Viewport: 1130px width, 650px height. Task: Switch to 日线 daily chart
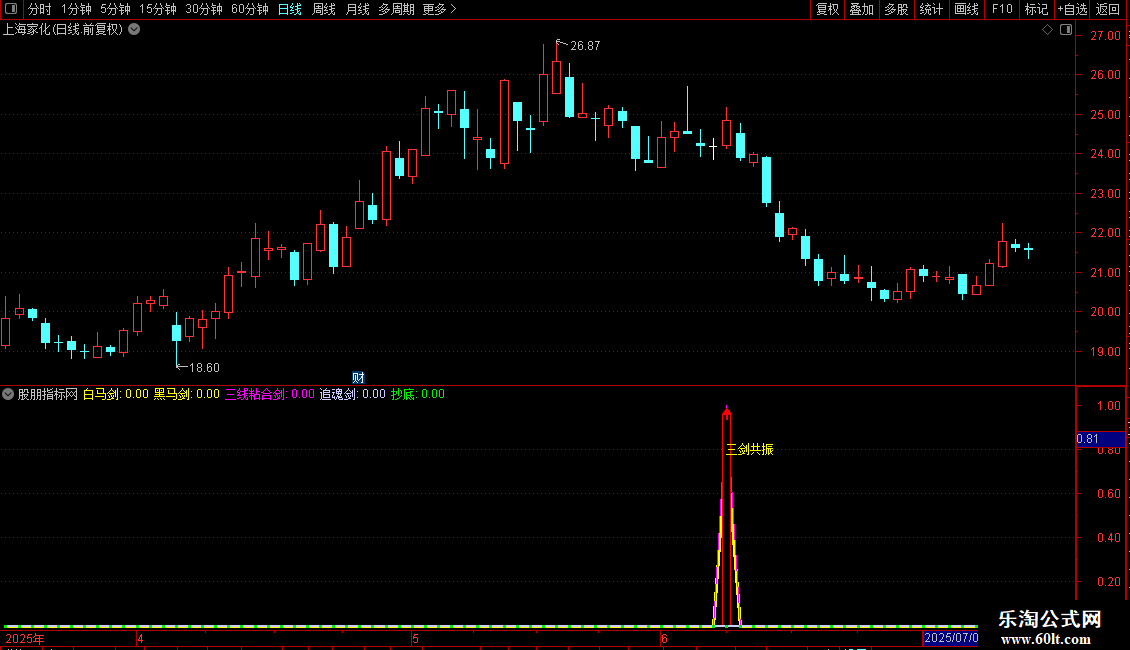click(290, 9)
